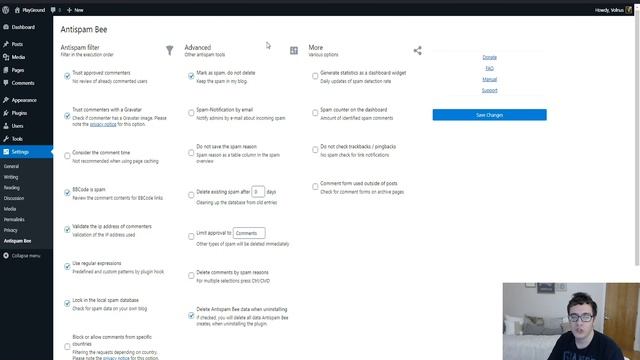Viewport: 640px width, 360px height.
Task: Enable Consider the comment time
Action: point(67,156)
